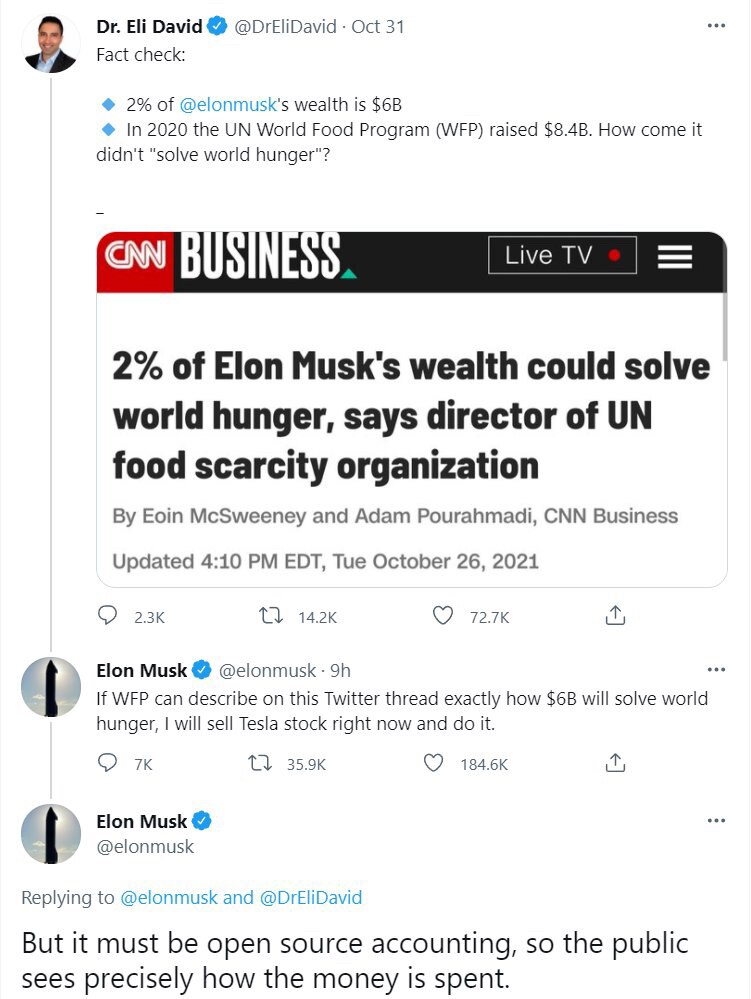Screen dimensions: 751x999
Task: Open the CNN Business article card
Action: 411,407
